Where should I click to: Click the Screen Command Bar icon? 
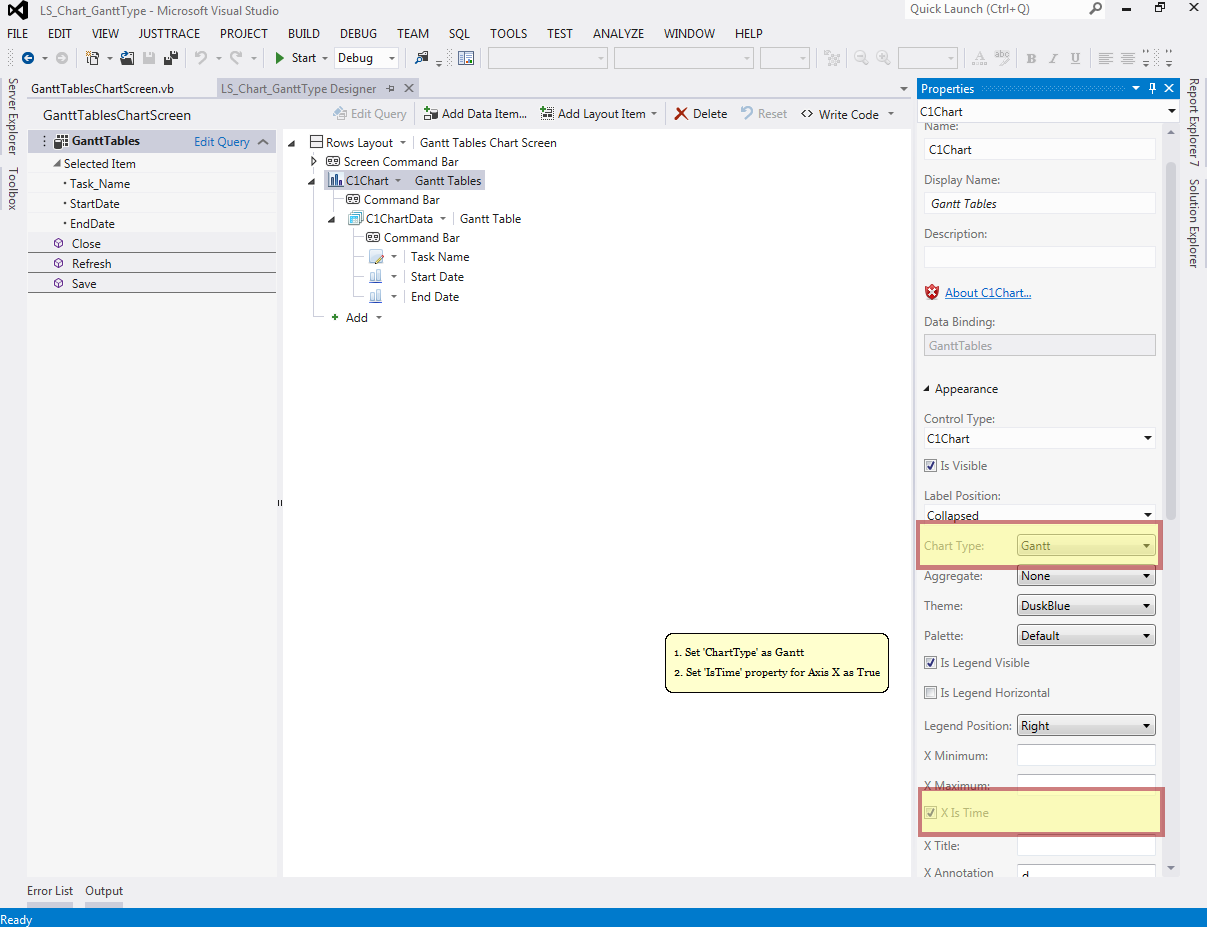click(x=334, y=162)
